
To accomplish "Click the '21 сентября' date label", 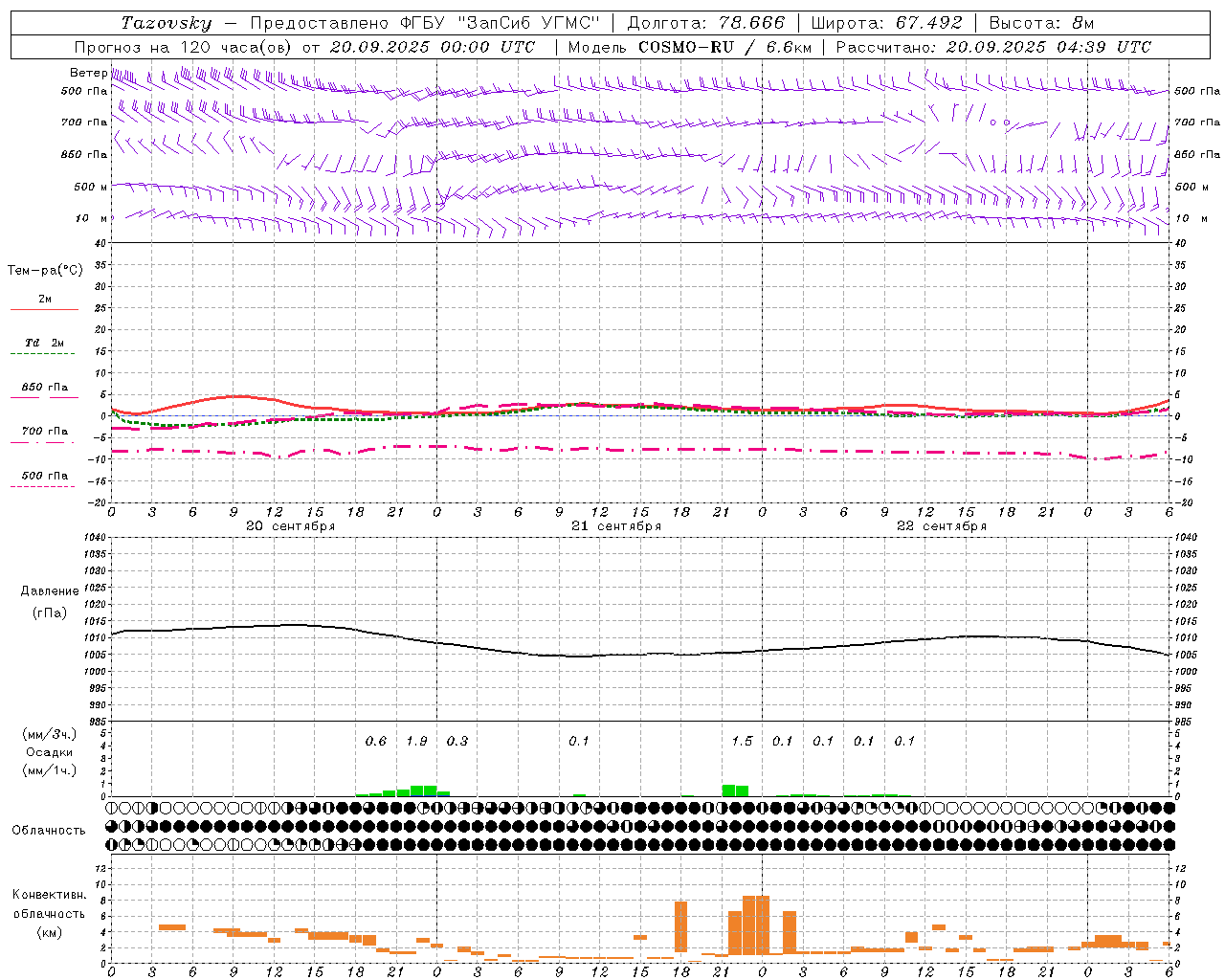I will 616,526.
